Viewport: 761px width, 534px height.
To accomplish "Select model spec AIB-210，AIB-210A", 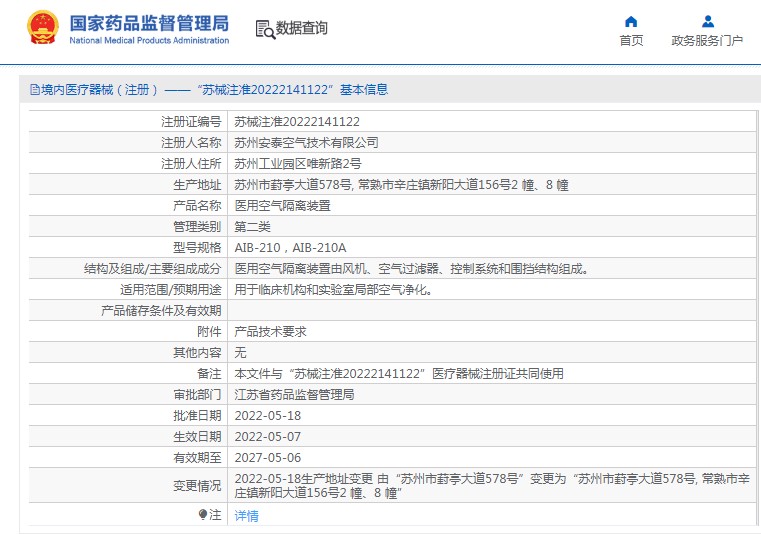I will (290, 248).
